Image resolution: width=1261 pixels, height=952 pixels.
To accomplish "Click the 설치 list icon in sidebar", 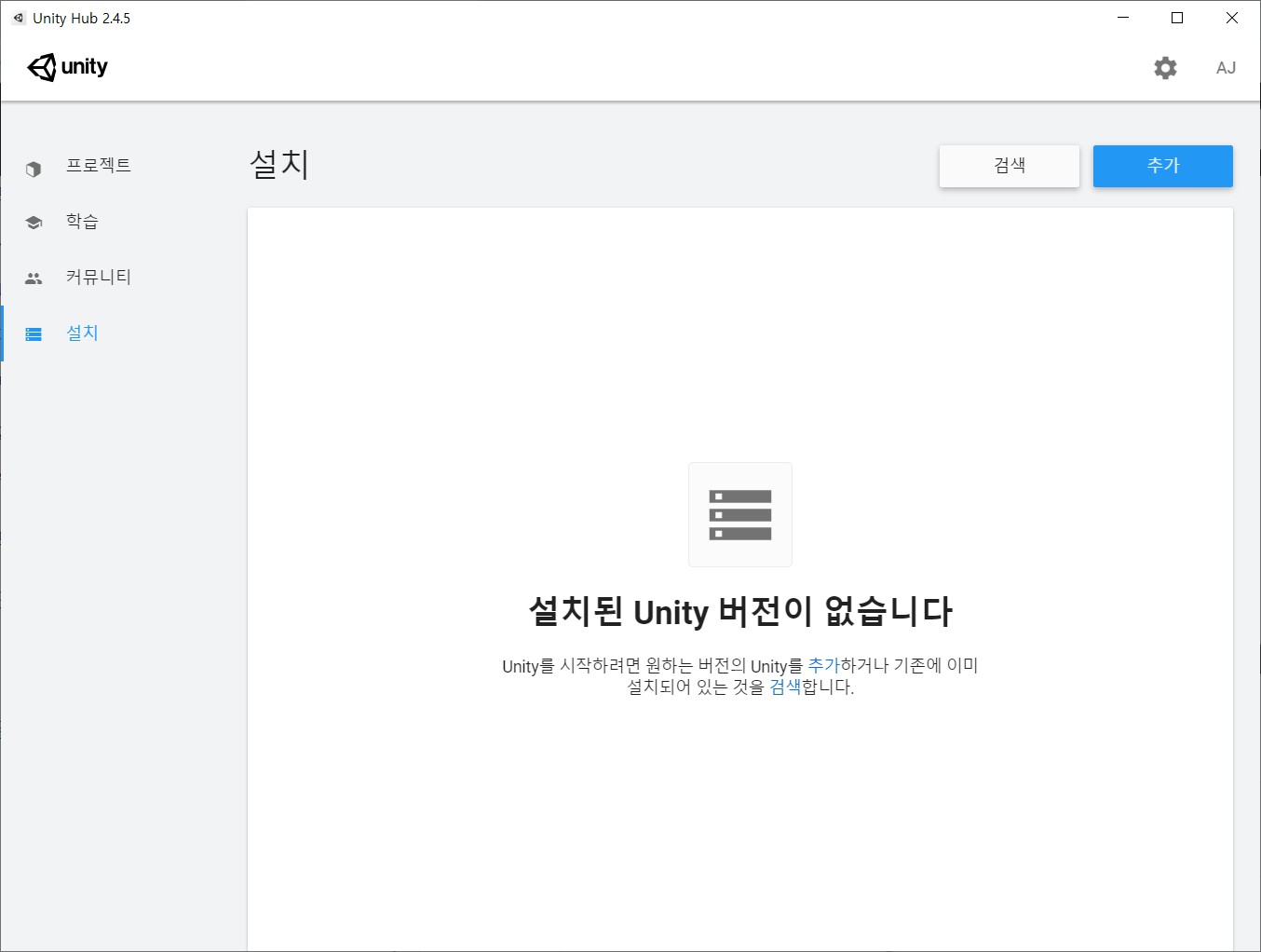I will click(x=34, y=333).
